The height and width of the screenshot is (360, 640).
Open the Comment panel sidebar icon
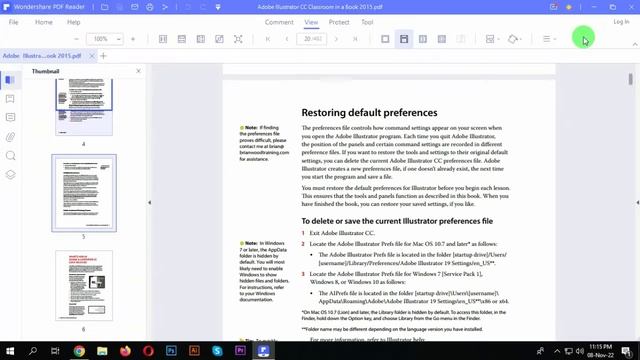click(10, 118)
